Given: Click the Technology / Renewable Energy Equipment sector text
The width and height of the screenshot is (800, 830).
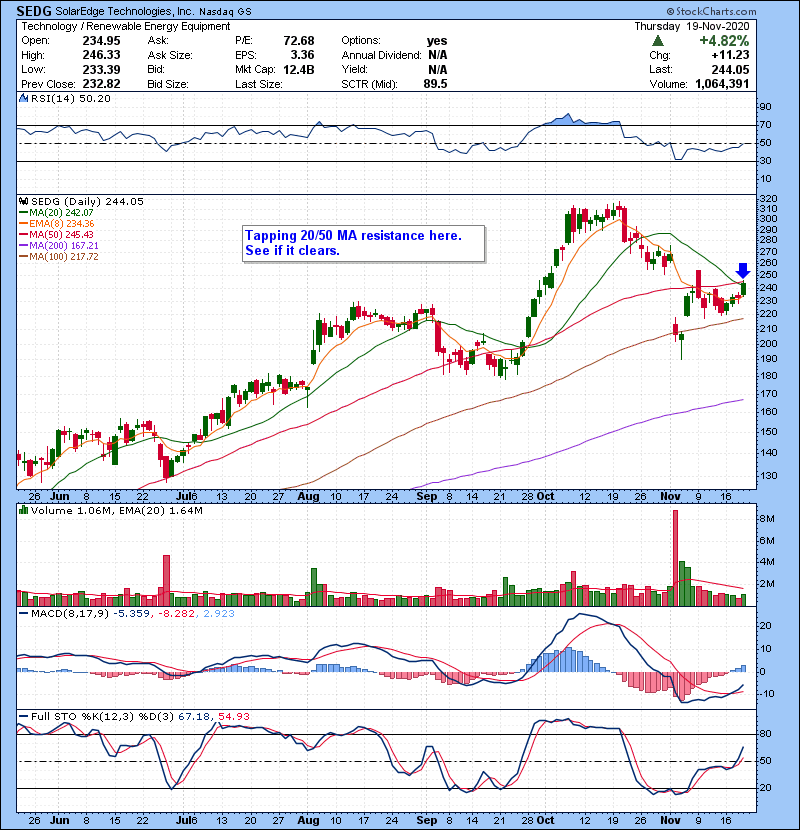Looking at the screenshot, I should click(x=126, y=26).
